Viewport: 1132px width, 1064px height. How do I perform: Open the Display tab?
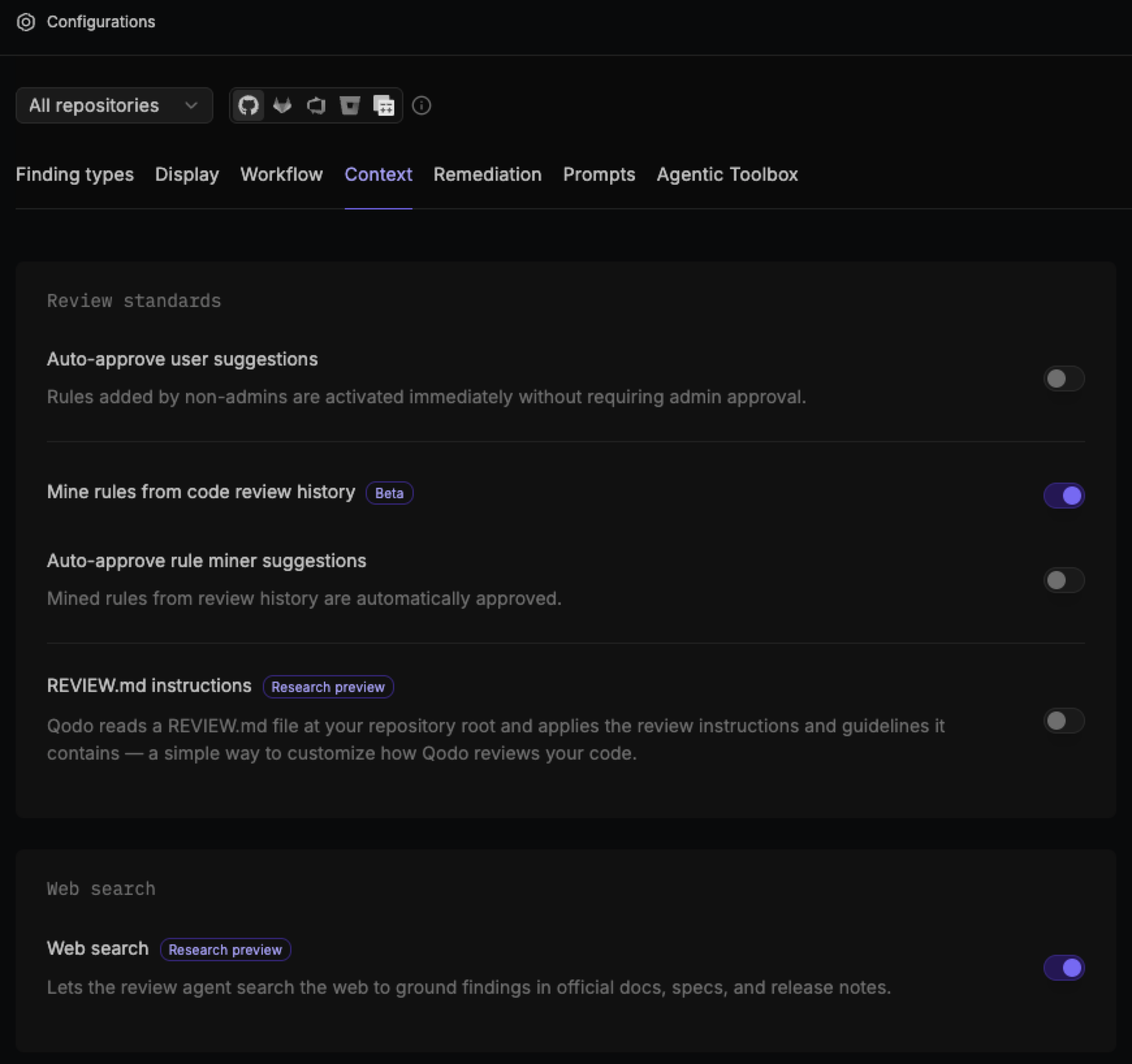click(x=187, y=174)
